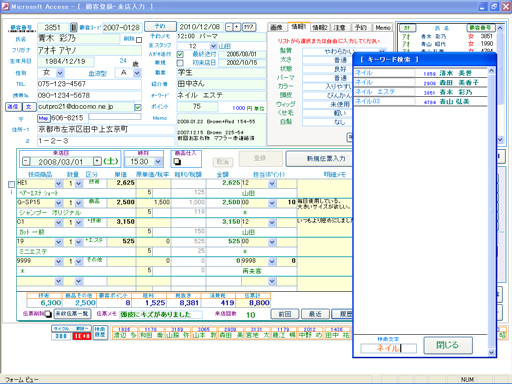512x384 pixels.
Task: Open the 血液型 dropdown showing A
Action: pyautogui.click(x=137, y=73)
